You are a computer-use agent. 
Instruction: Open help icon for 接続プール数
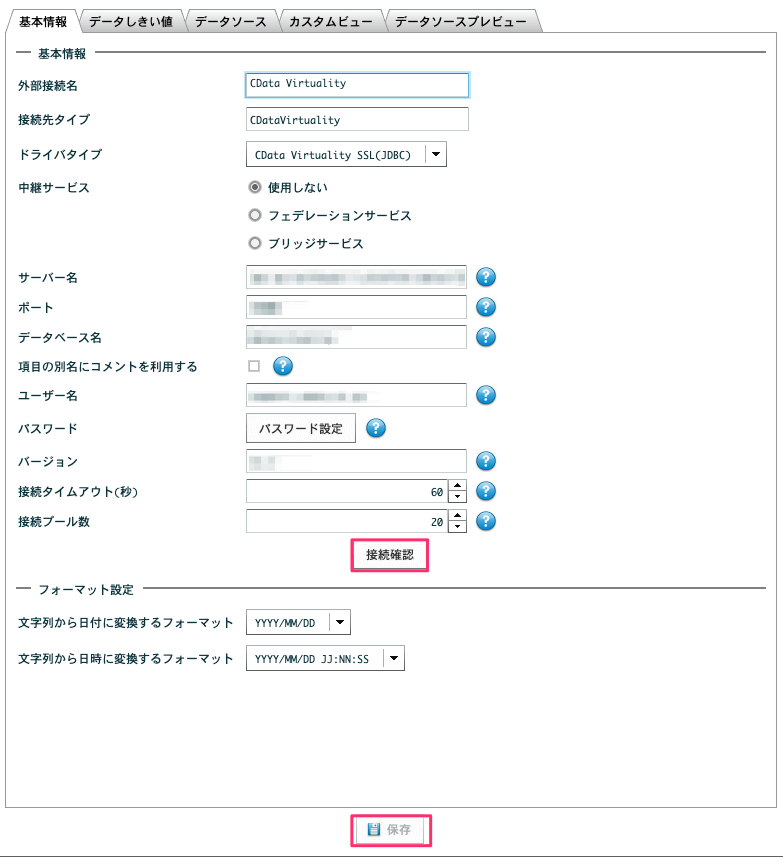coord(485,521)
